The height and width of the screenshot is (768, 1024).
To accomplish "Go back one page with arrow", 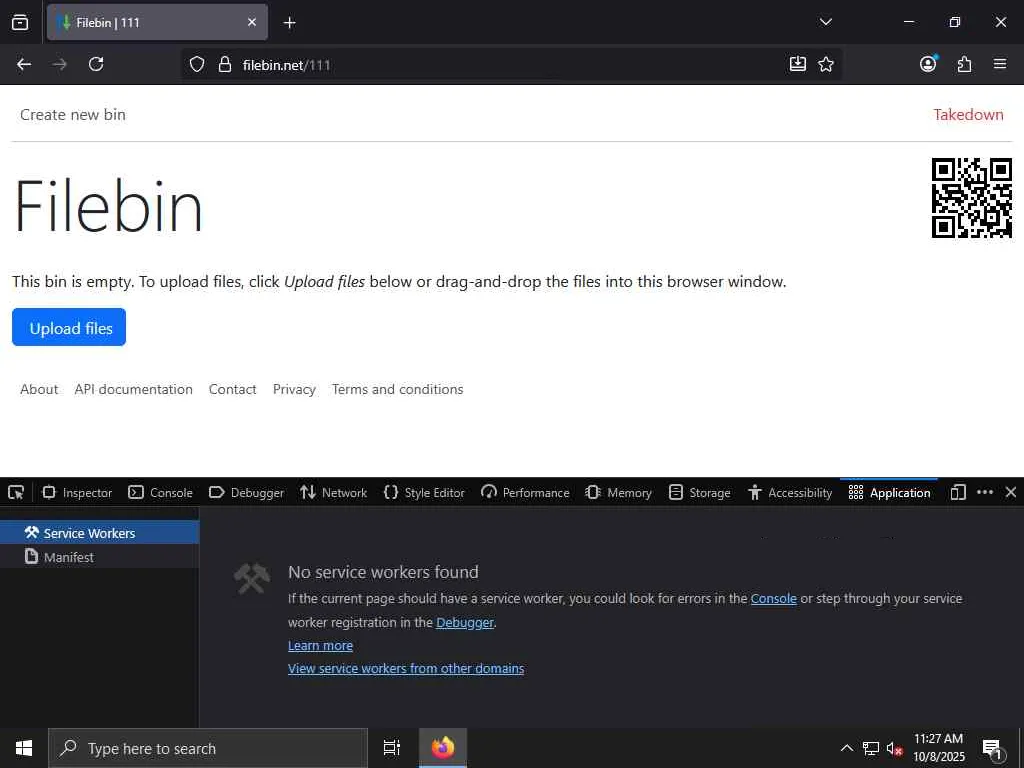I will (x=24, y=64).
